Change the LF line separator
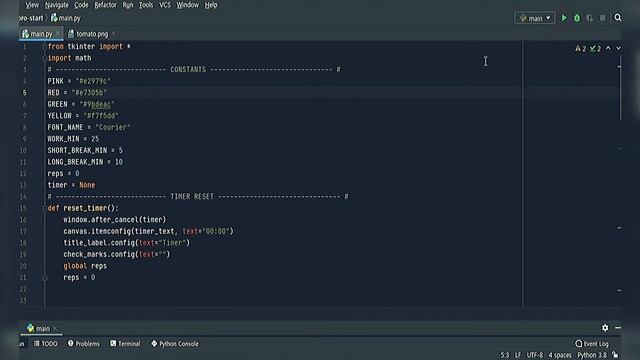Image resolution: width=640 pixels, height=360 pixels. tap(518, 355)
